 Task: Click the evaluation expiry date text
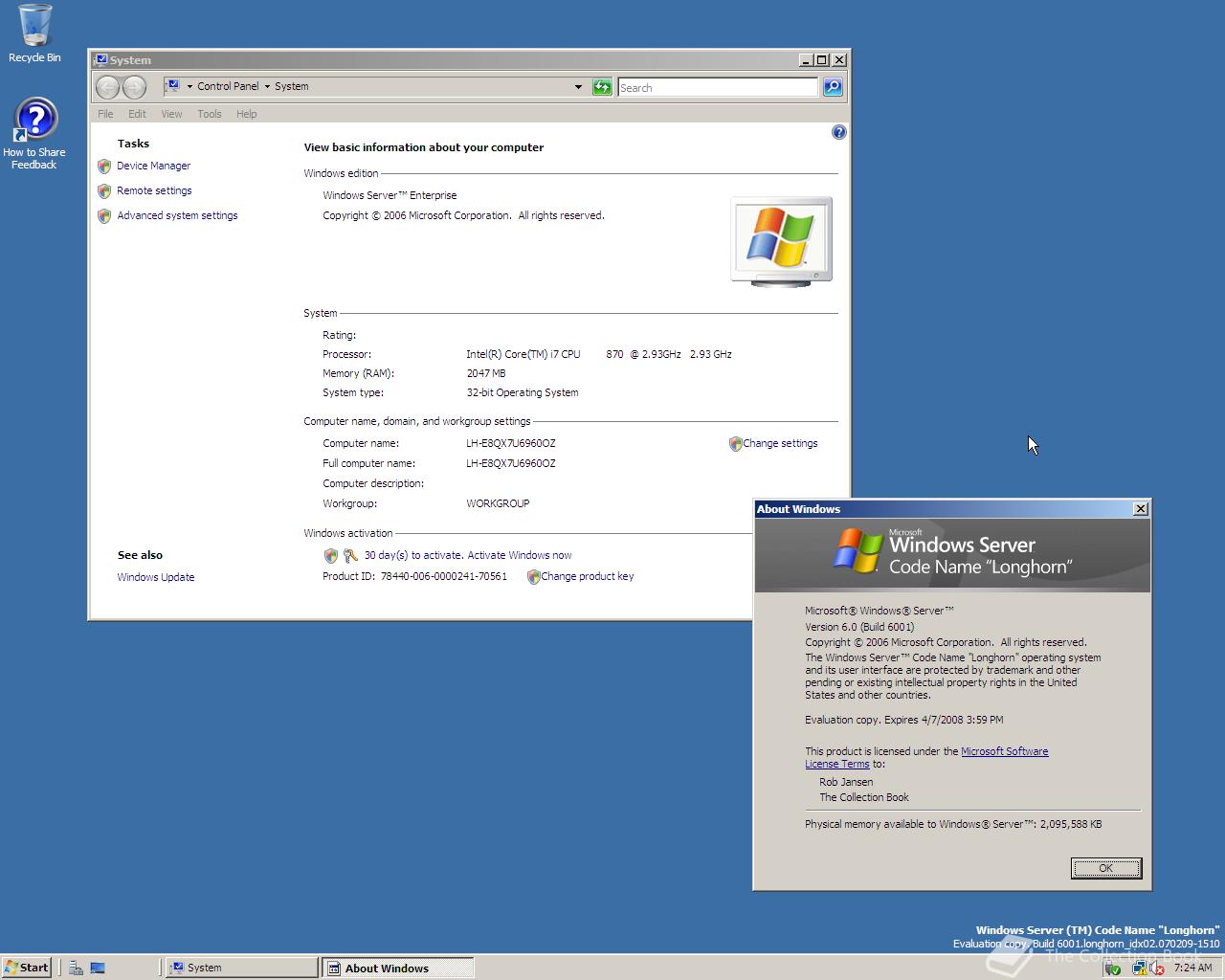[904, 720]
